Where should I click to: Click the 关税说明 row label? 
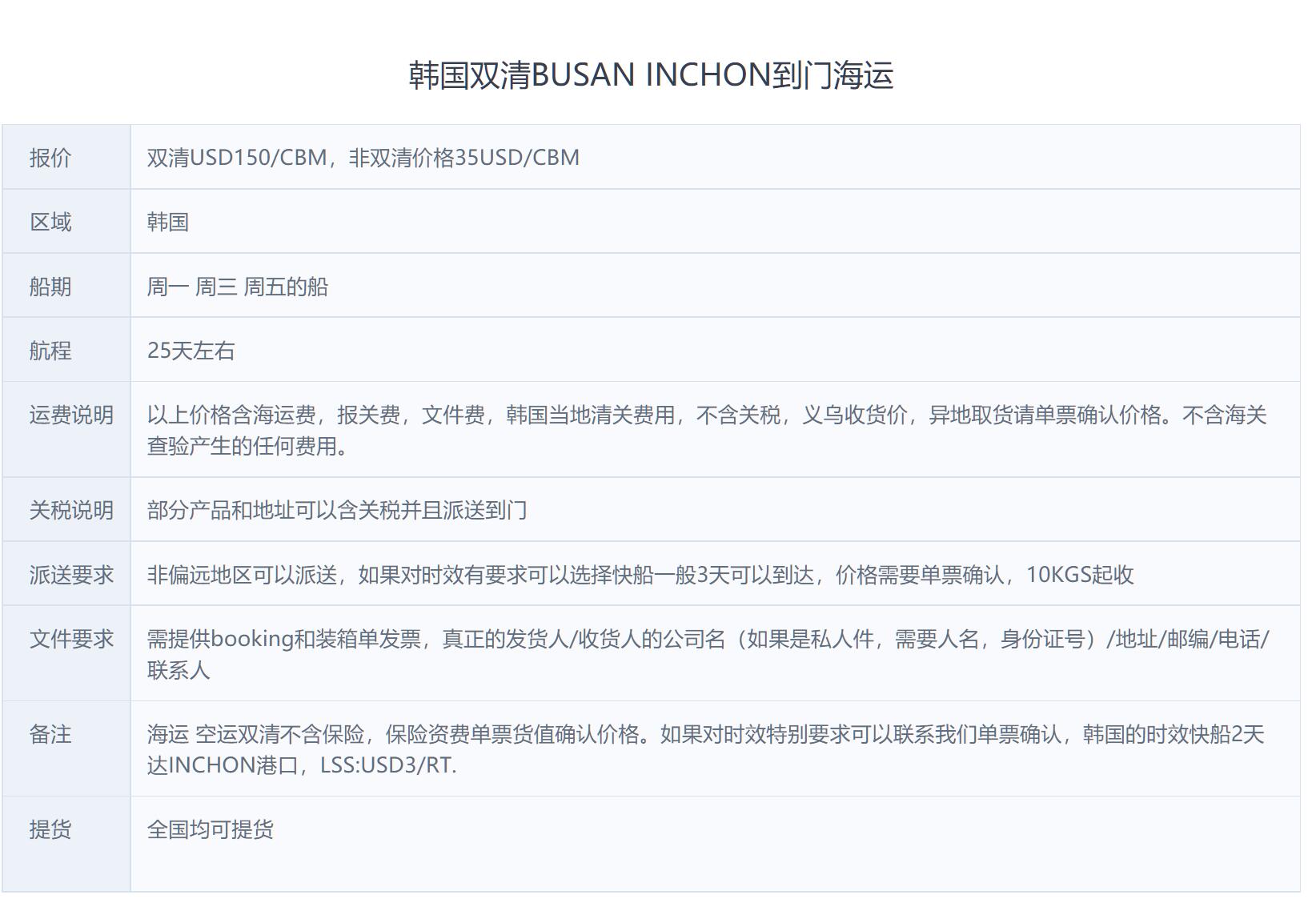71,510
